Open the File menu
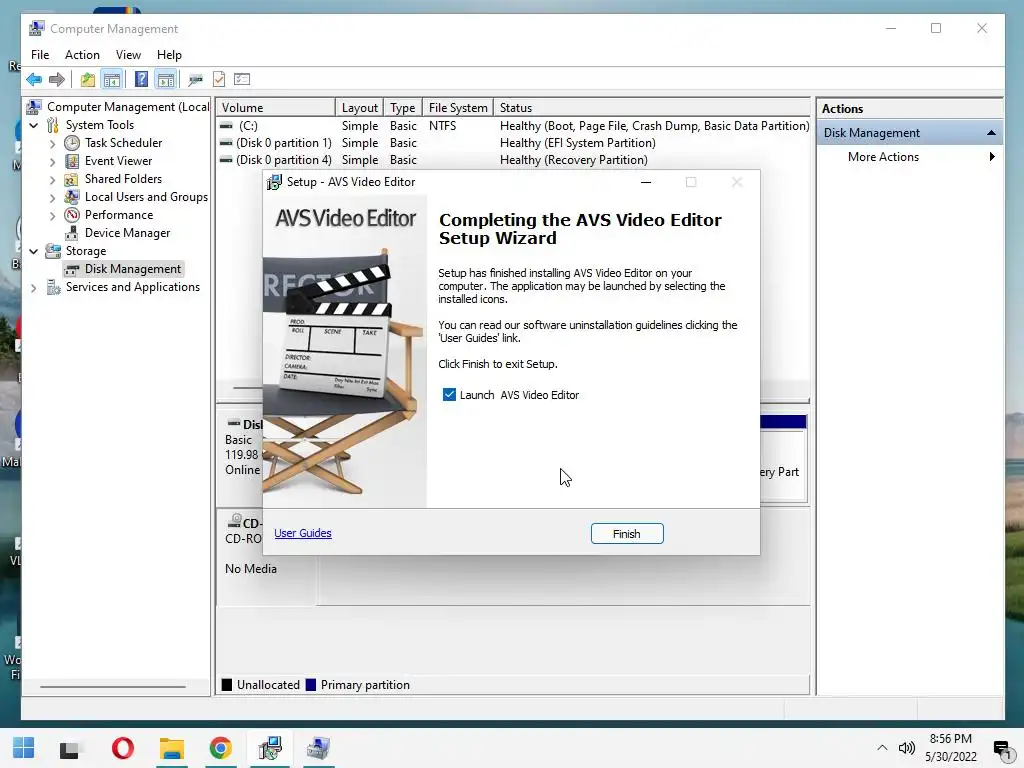This screenshot has width=1024, height=768. point(40,55)
